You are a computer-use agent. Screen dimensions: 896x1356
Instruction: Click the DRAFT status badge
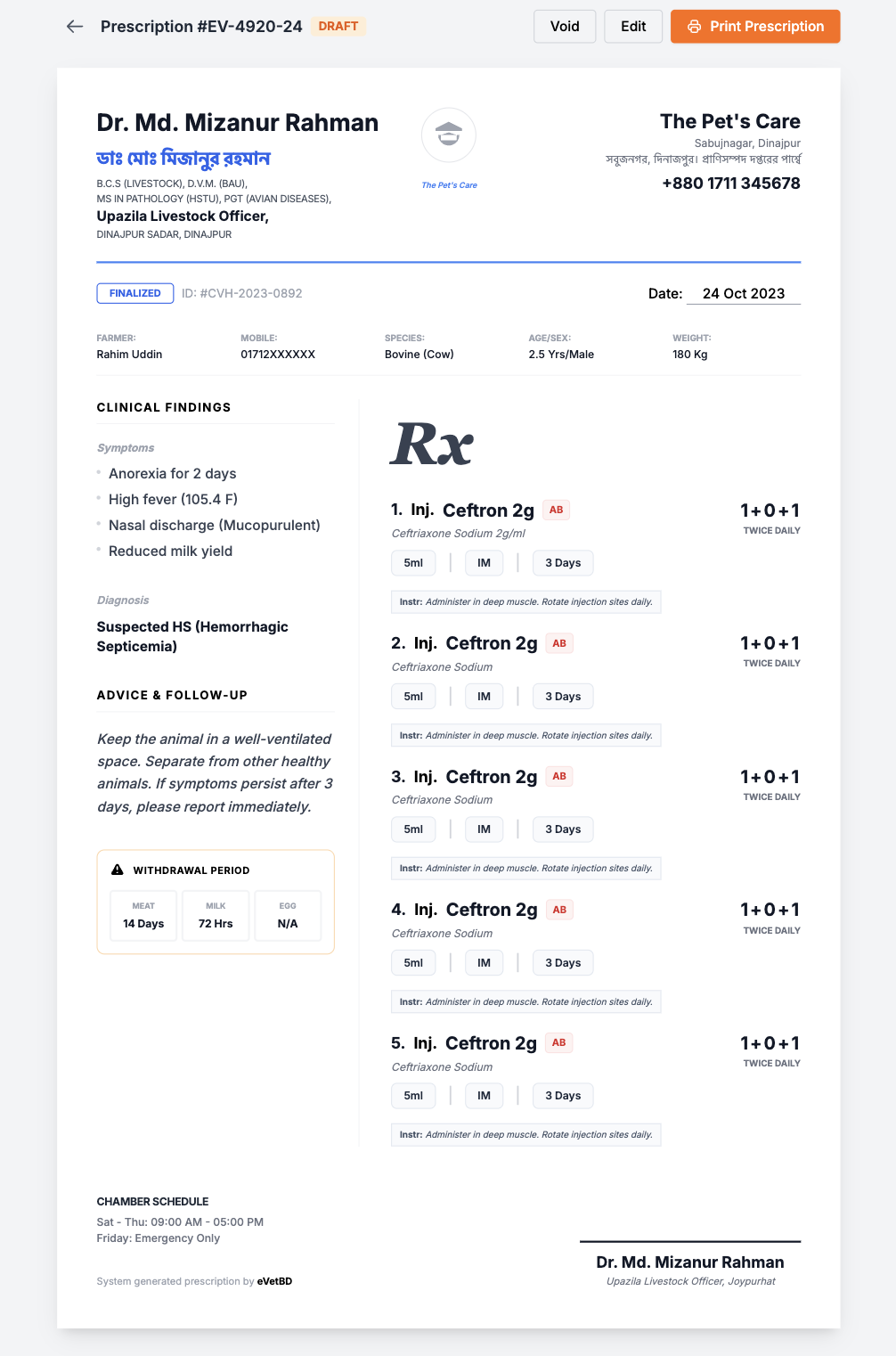[338, 27]
